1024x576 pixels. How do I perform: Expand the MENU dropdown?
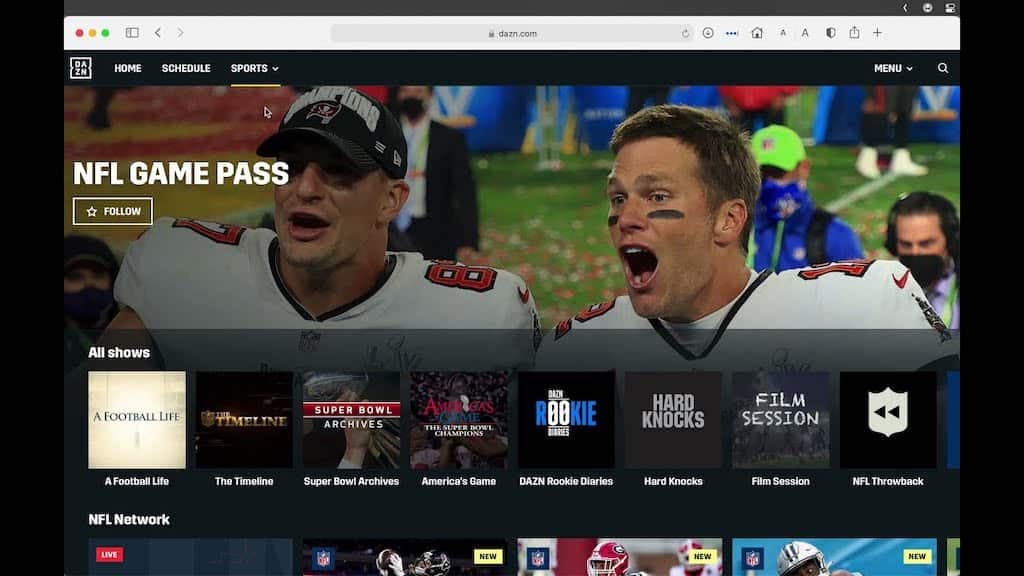point(893,68)
